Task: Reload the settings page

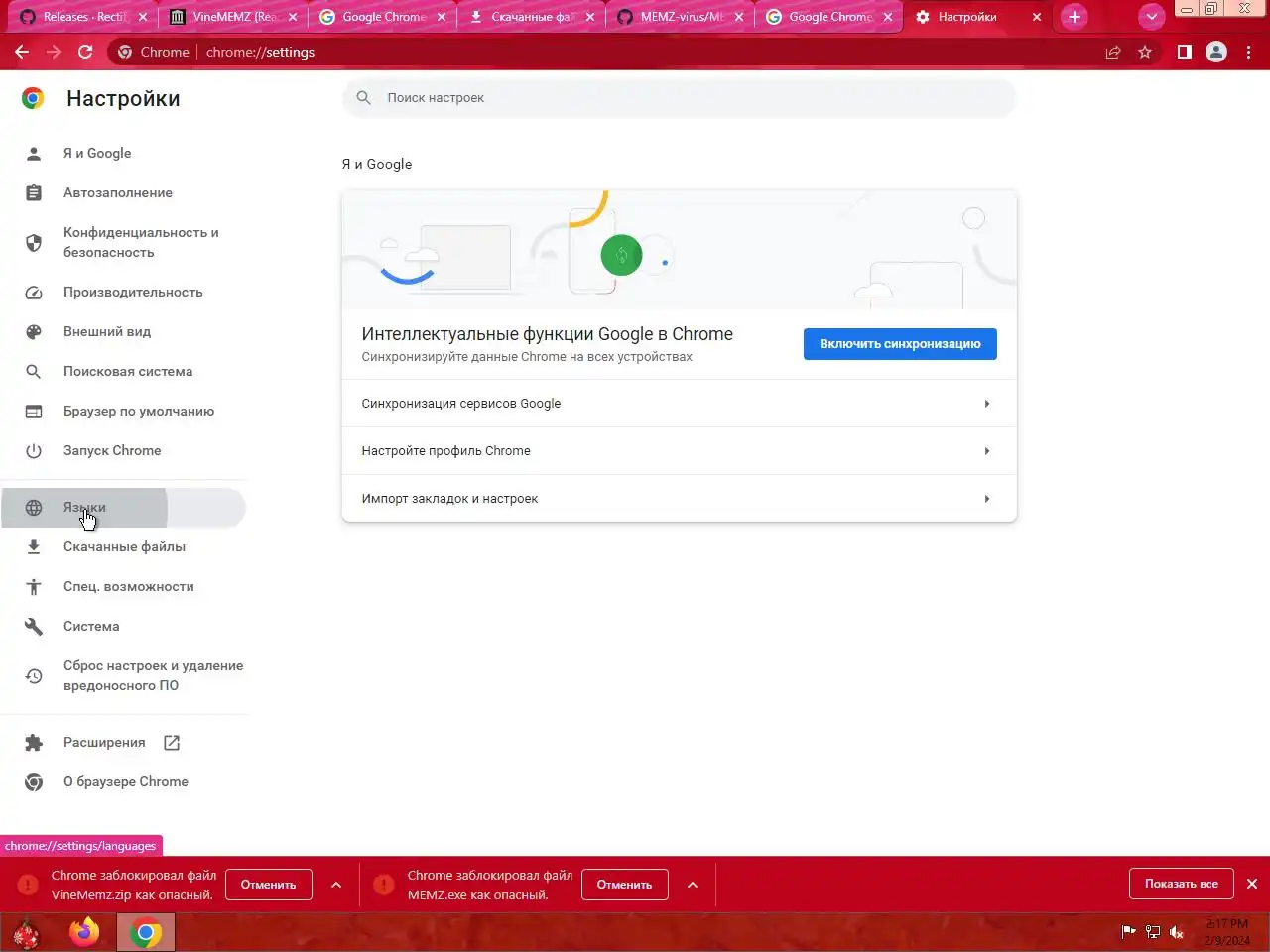Action: click(85, 52)
